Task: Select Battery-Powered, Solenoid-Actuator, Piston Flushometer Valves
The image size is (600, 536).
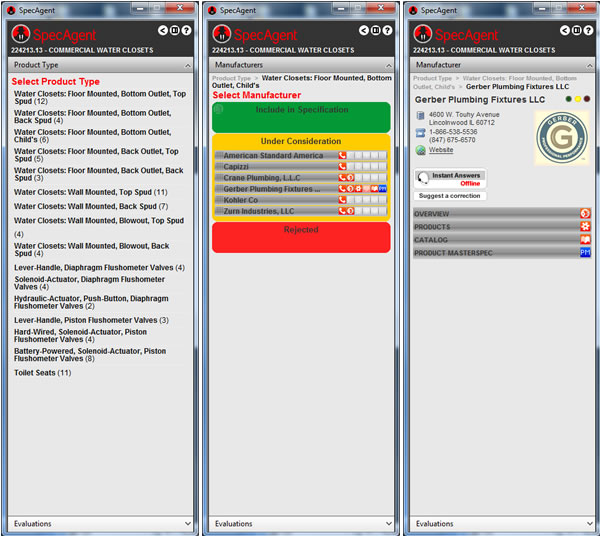Action: coord(90,355)
